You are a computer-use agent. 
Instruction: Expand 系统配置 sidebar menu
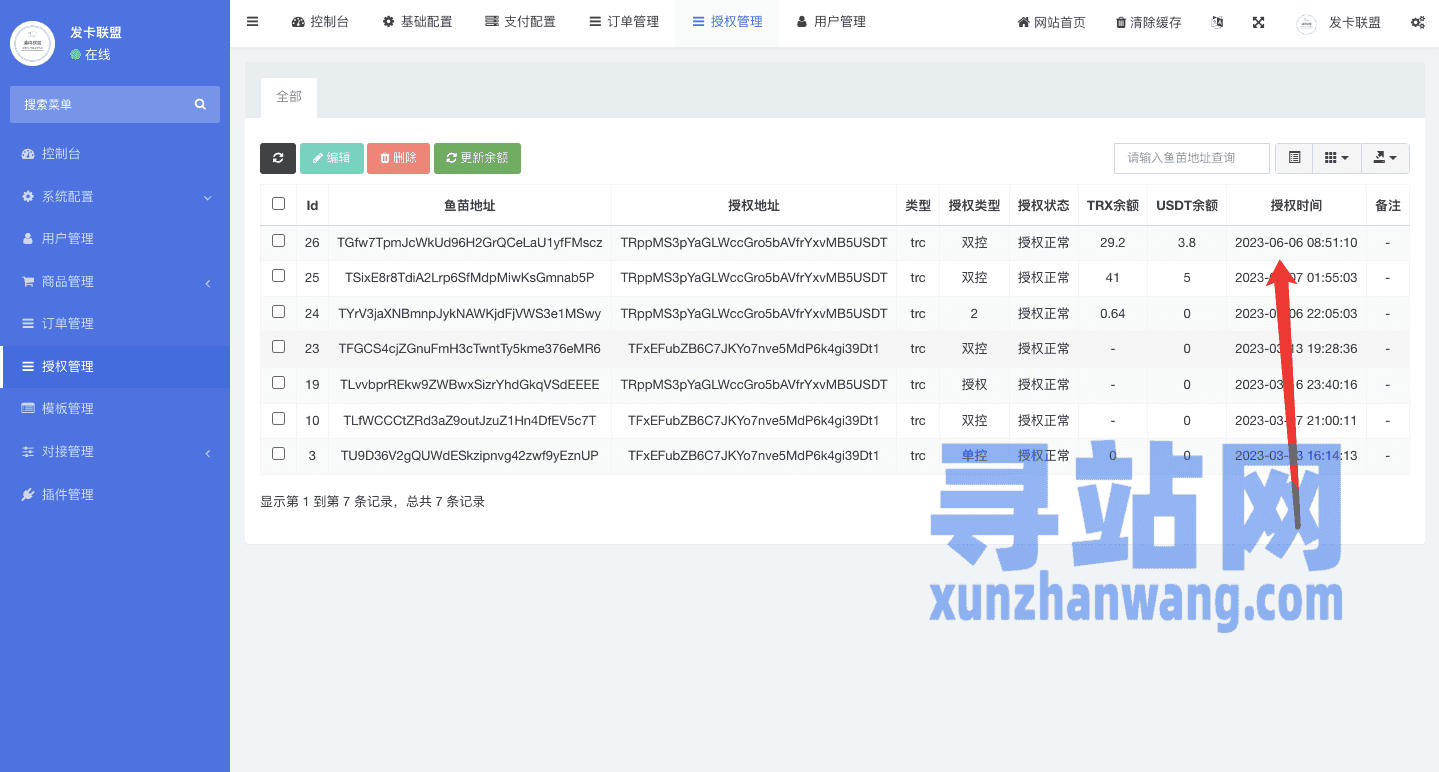[115, 197]
